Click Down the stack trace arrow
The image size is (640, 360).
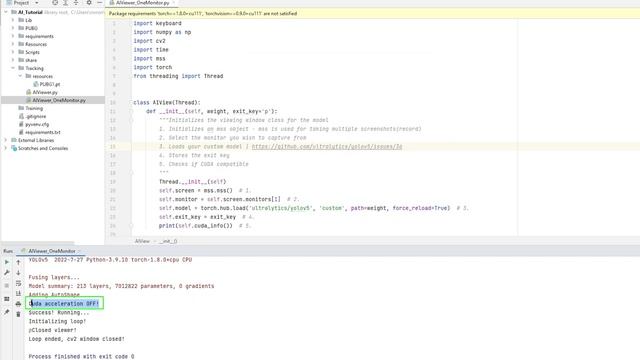18,272
